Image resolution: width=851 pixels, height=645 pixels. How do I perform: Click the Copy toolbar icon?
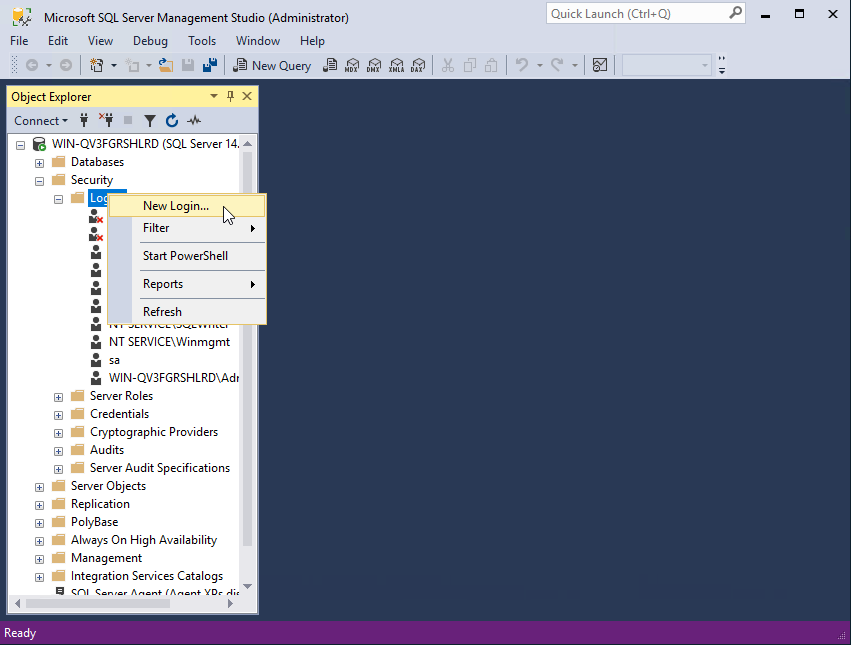tap(469, 66)
